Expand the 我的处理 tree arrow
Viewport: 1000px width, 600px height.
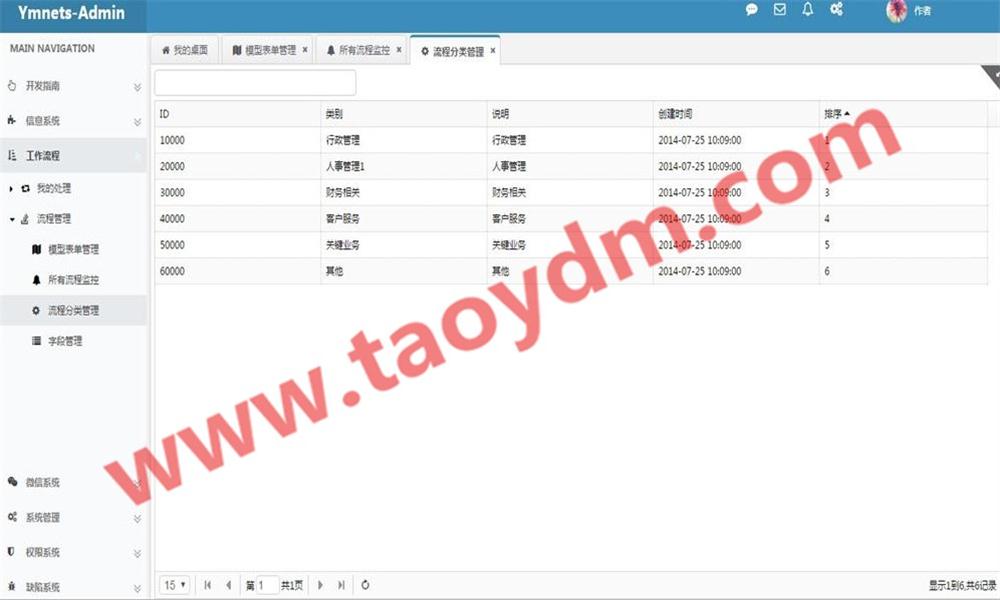11,189
